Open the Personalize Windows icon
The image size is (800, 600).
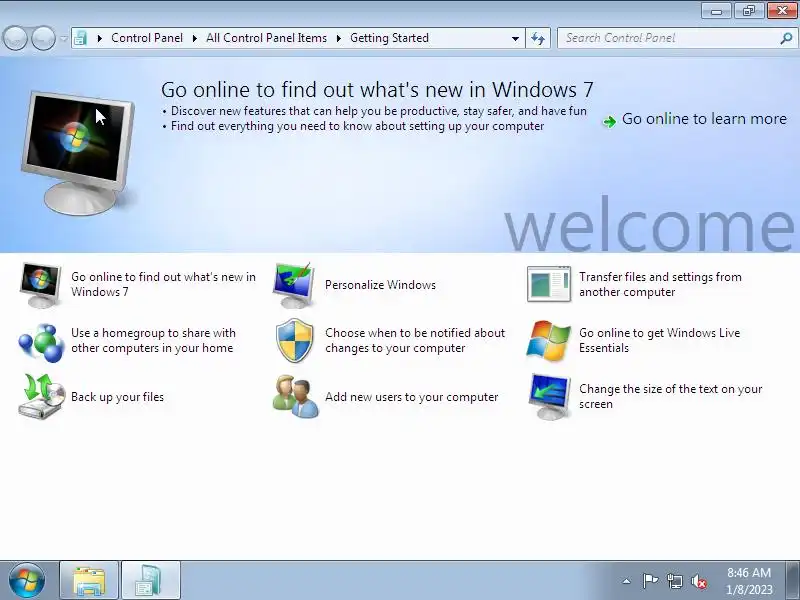pyautogui.click(x=293, y=285)
